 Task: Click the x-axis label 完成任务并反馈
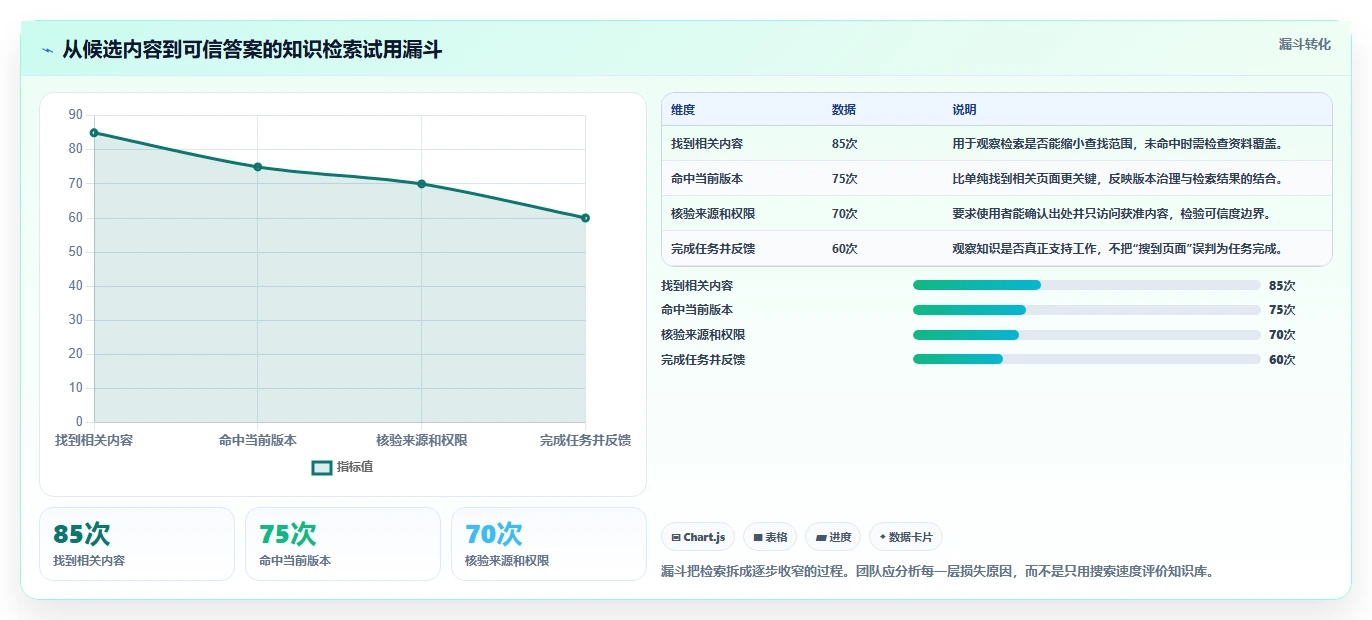tap(585, 440)
